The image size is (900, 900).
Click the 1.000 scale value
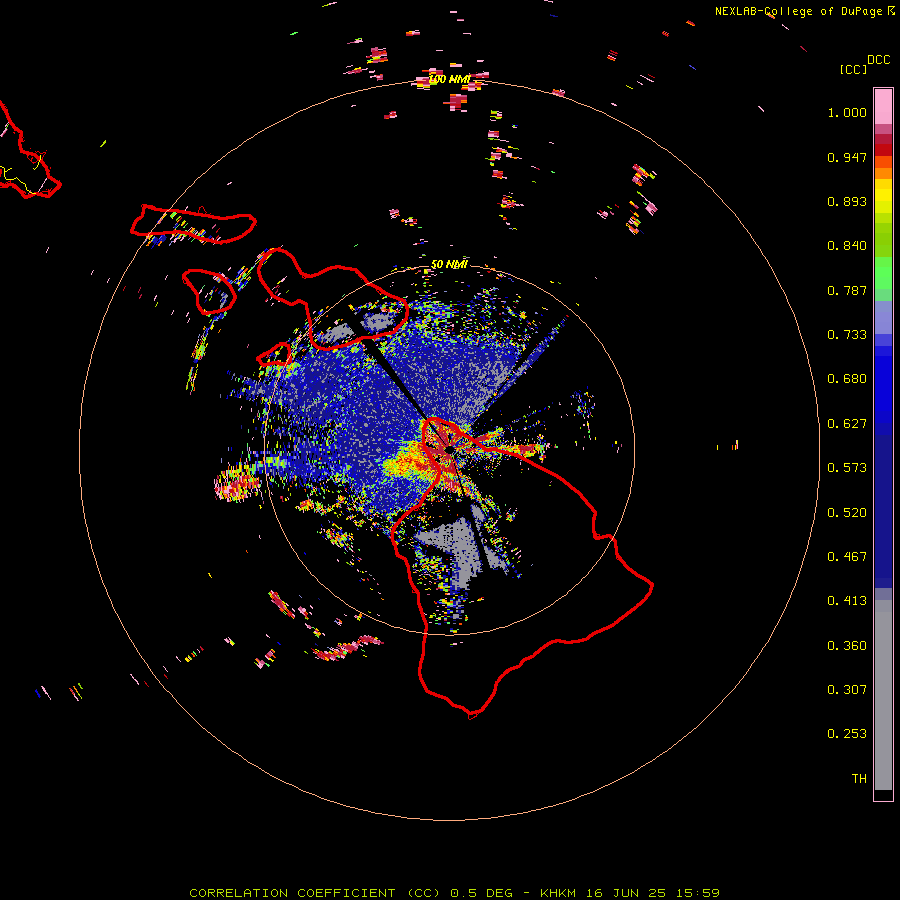(847, 112)
